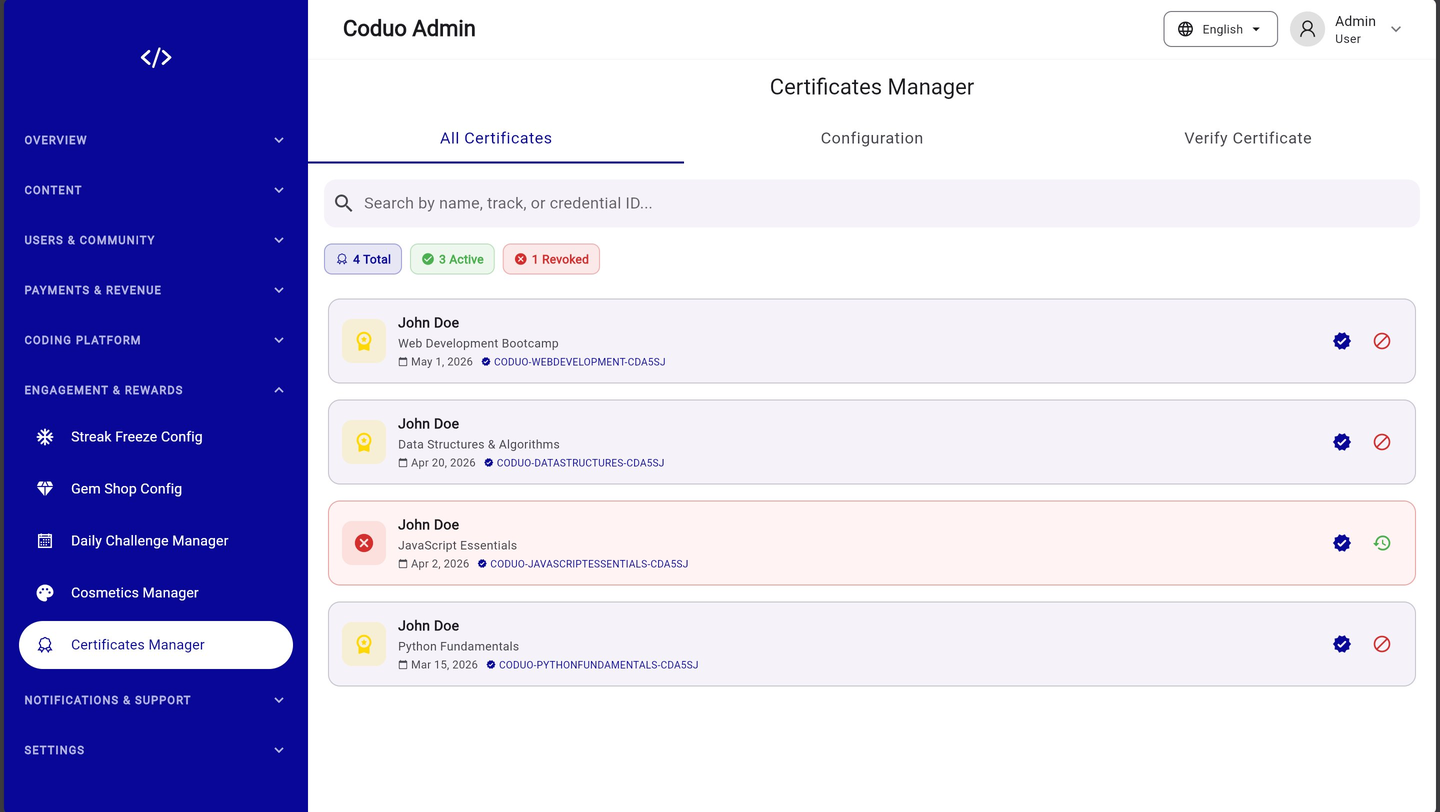Image resolution: width=1440 pixels, height=812 pixels.
Task: Click the award badge on Web Development Bootcamp card
Action: coord(364,341)
